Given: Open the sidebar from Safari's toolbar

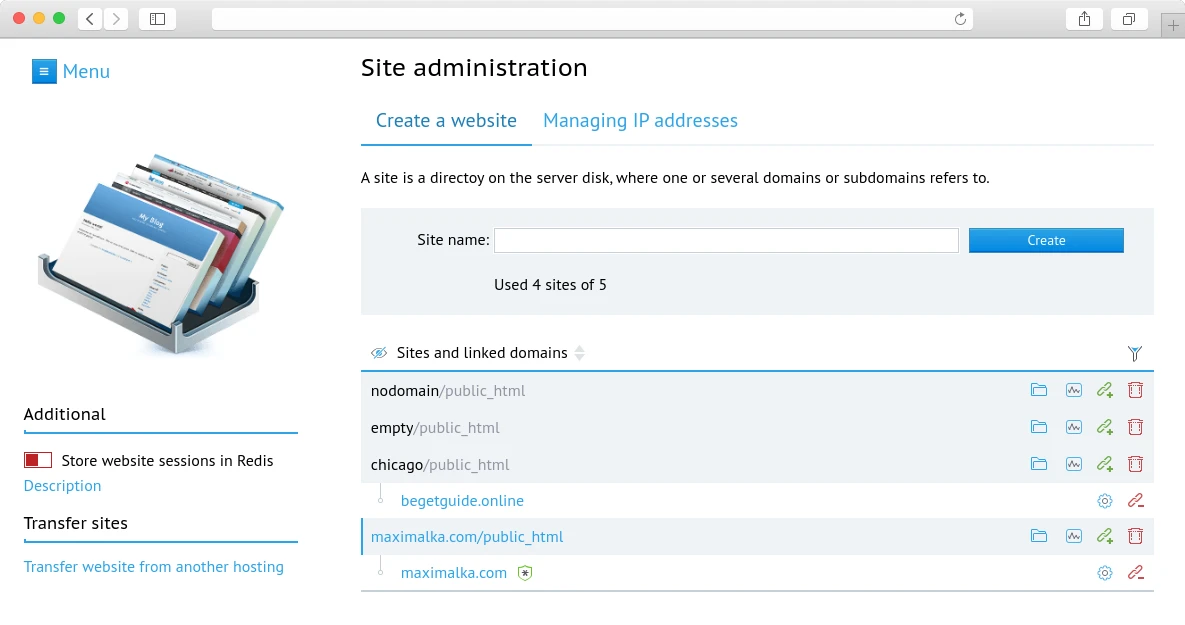Looking at the screenshot, I should click(157, 18).
